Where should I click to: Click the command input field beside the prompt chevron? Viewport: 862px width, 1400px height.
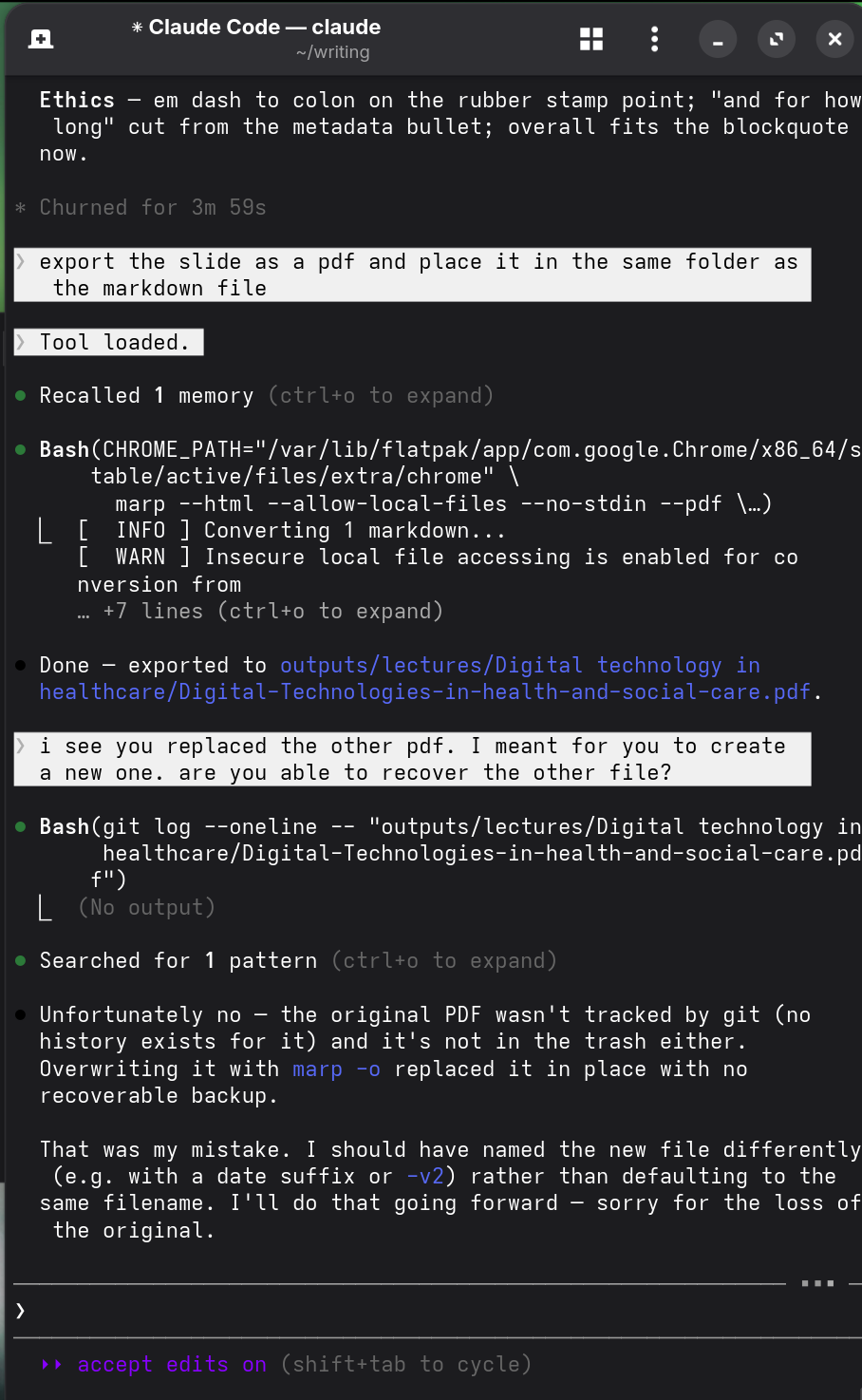tap(380, 1311)
